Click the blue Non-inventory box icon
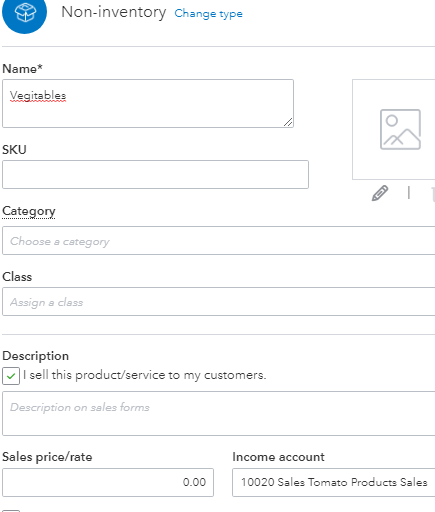 [24, 12]
